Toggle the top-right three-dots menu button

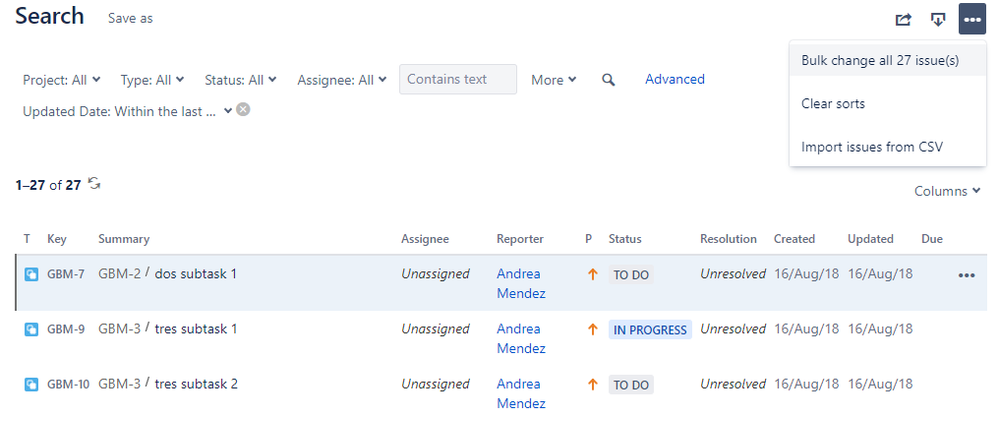pos(972,19)
